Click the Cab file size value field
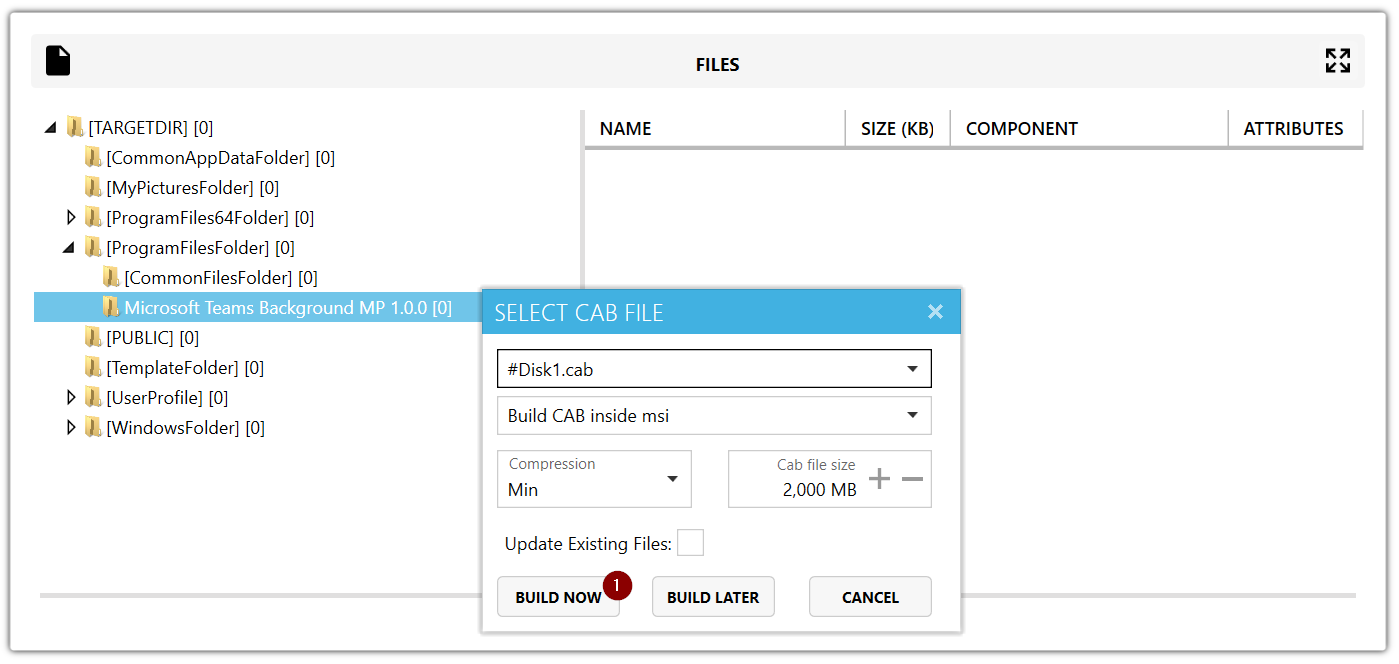This screenshot has height=664, width=1399. (819, 490)
